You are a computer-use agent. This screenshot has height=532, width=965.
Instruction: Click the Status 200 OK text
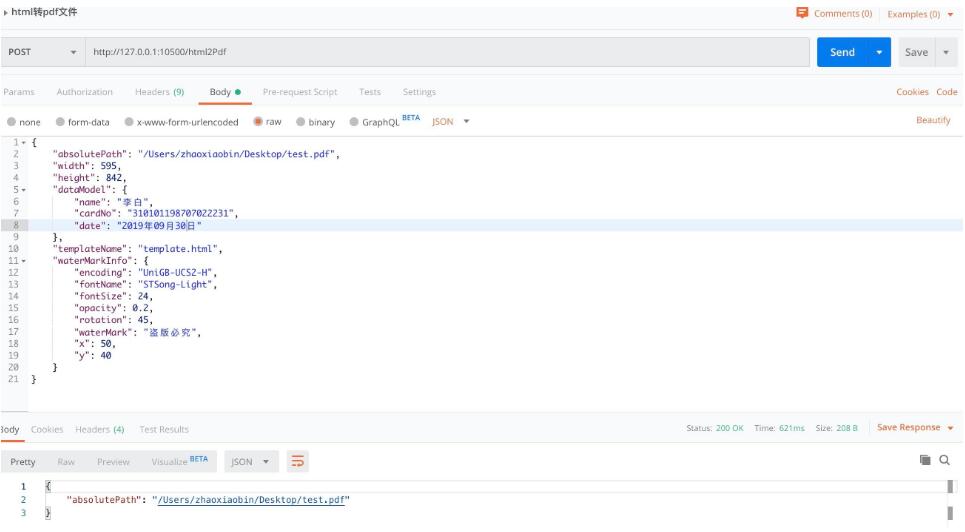click(715, 428)
